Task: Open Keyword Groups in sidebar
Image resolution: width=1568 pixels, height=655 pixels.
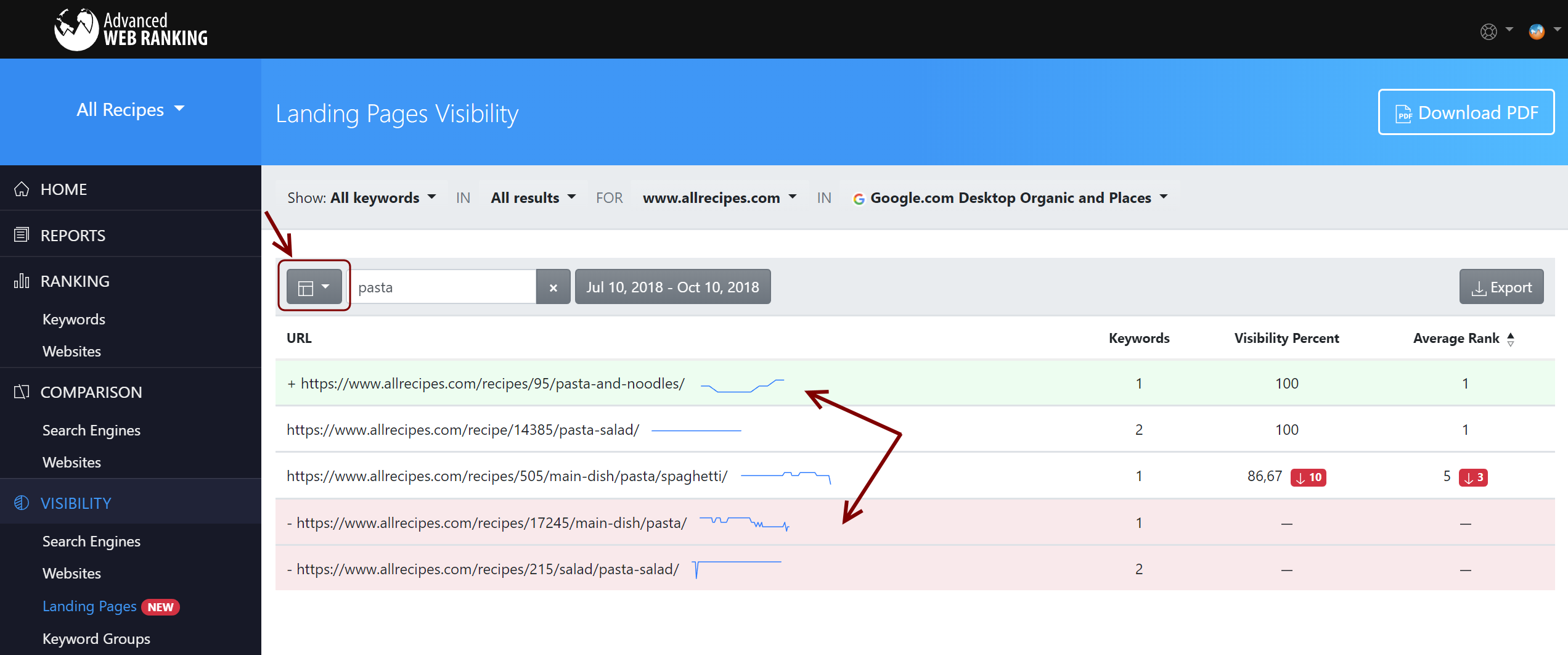Action: (96, 639)
